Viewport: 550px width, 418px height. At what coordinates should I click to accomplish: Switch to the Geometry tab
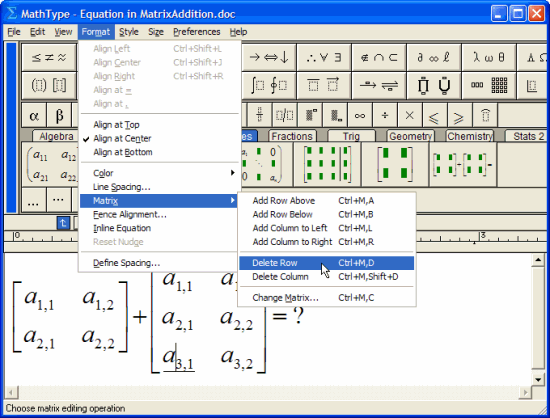pos(410,136)
